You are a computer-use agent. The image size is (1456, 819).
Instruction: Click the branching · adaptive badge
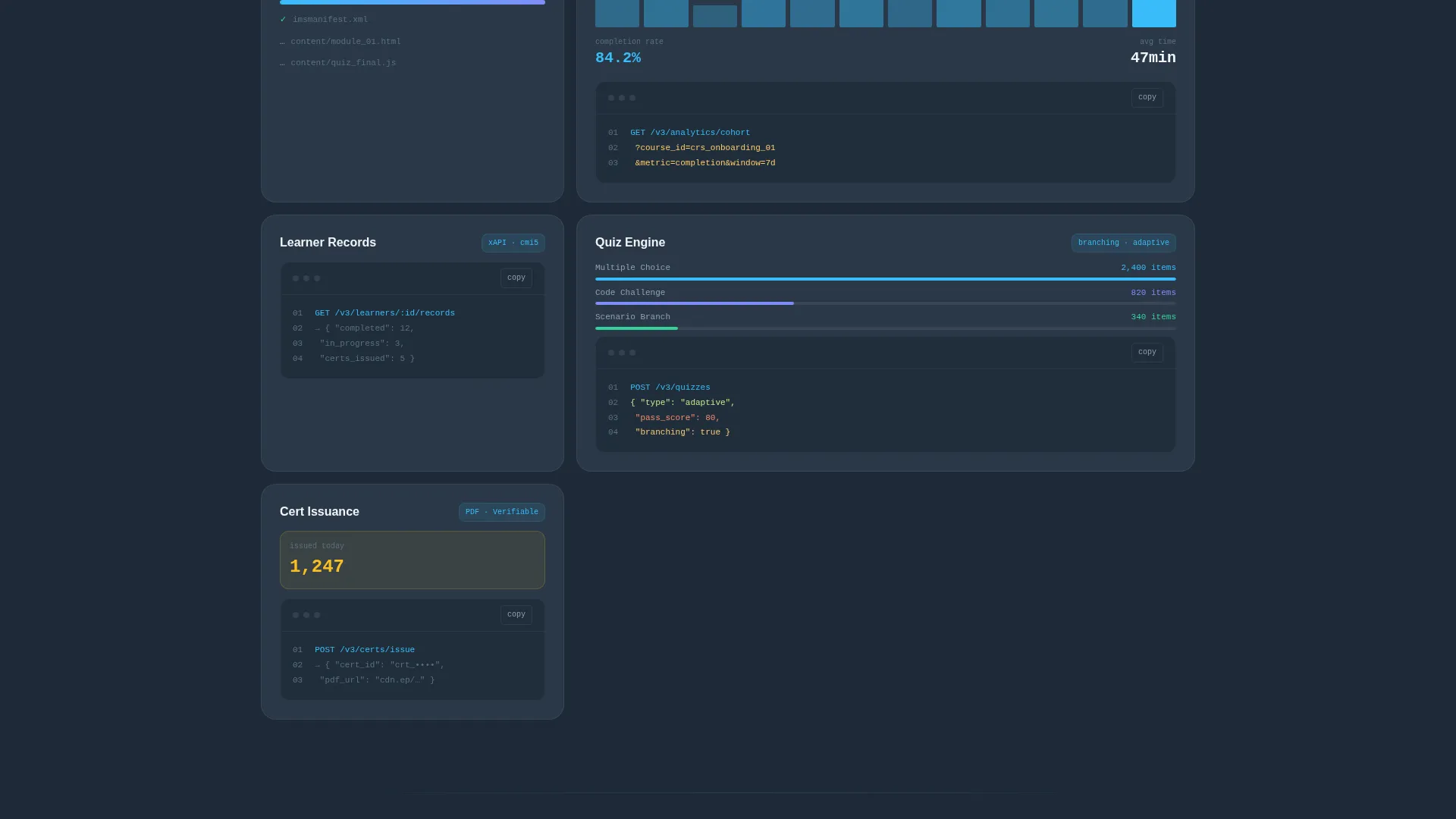click(1123, 243)
